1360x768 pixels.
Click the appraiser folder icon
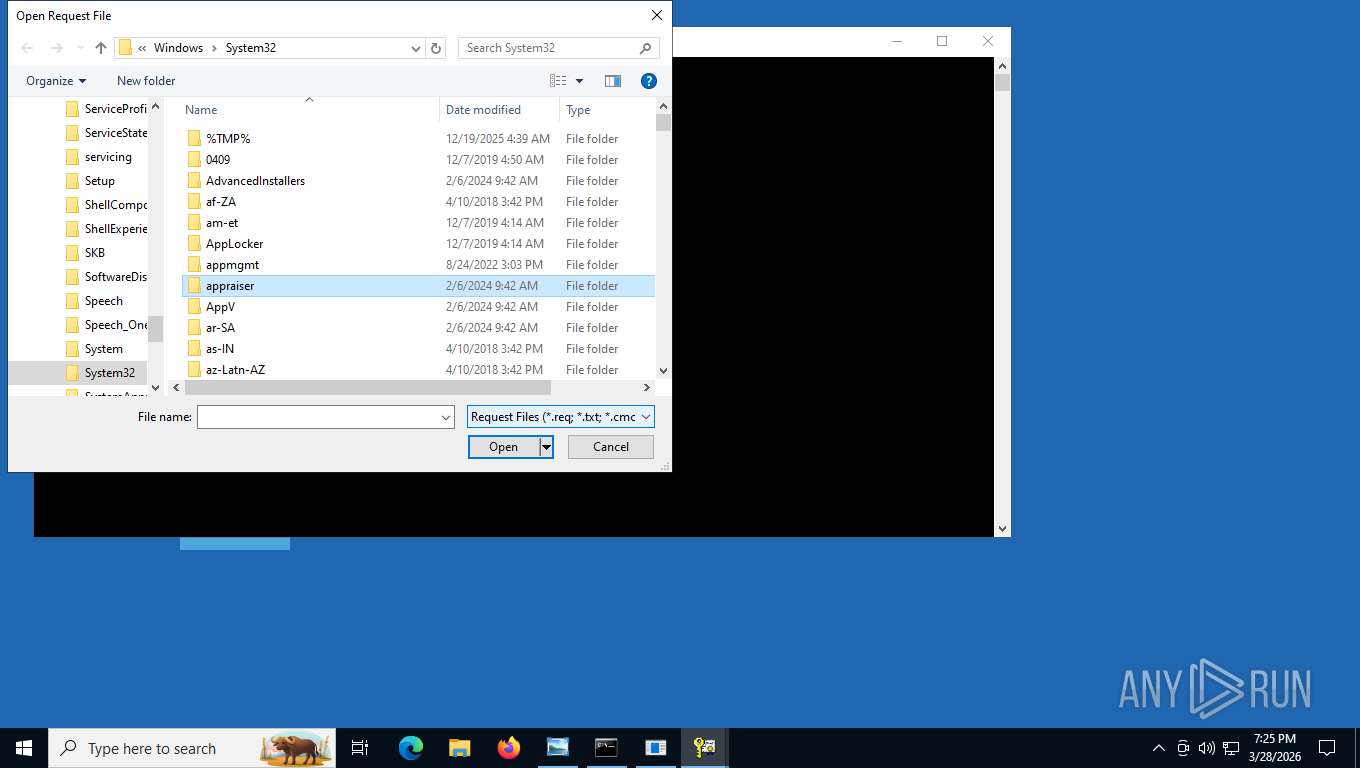(195, 286)
